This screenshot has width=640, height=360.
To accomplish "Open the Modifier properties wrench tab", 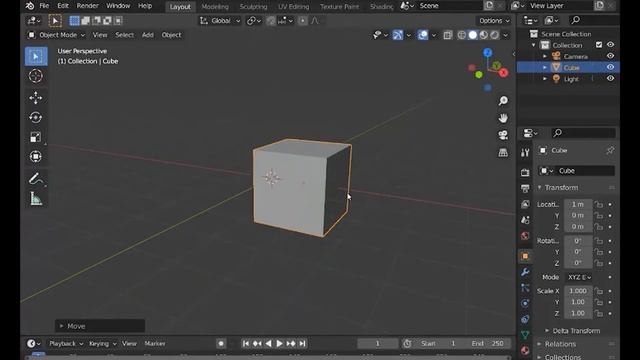I will (x=525, y=272).
